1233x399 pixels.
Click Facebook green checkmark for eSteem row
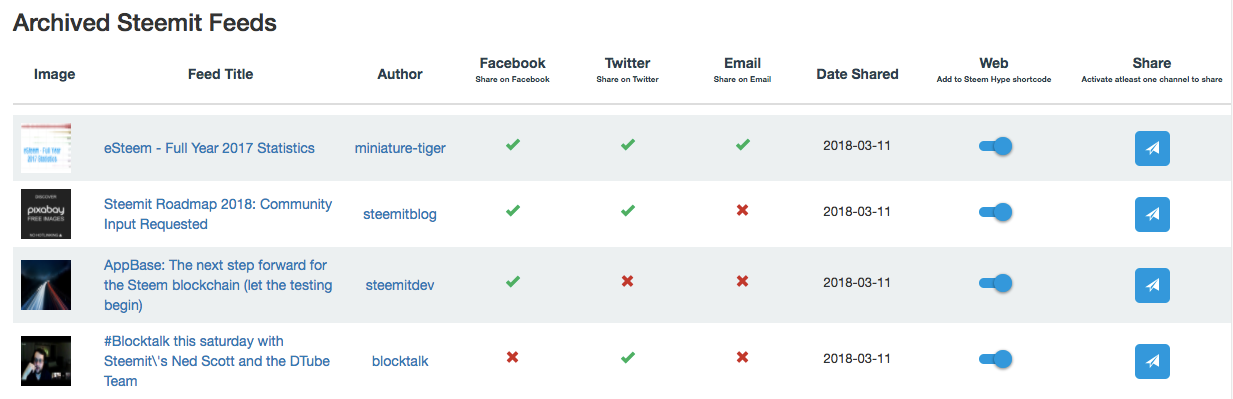tap(513, 145)
